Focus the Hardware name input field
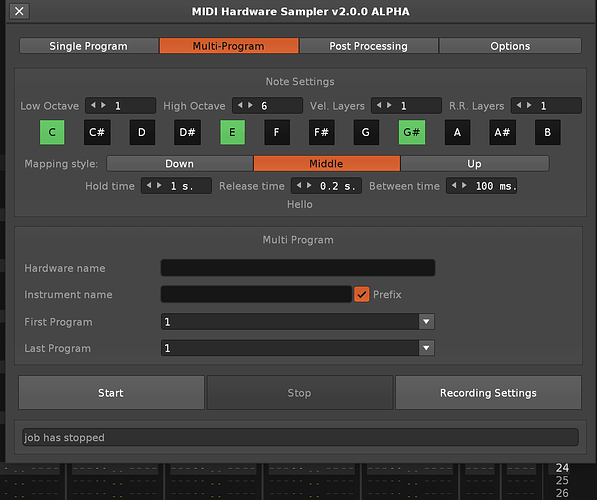 click(298, 268)
